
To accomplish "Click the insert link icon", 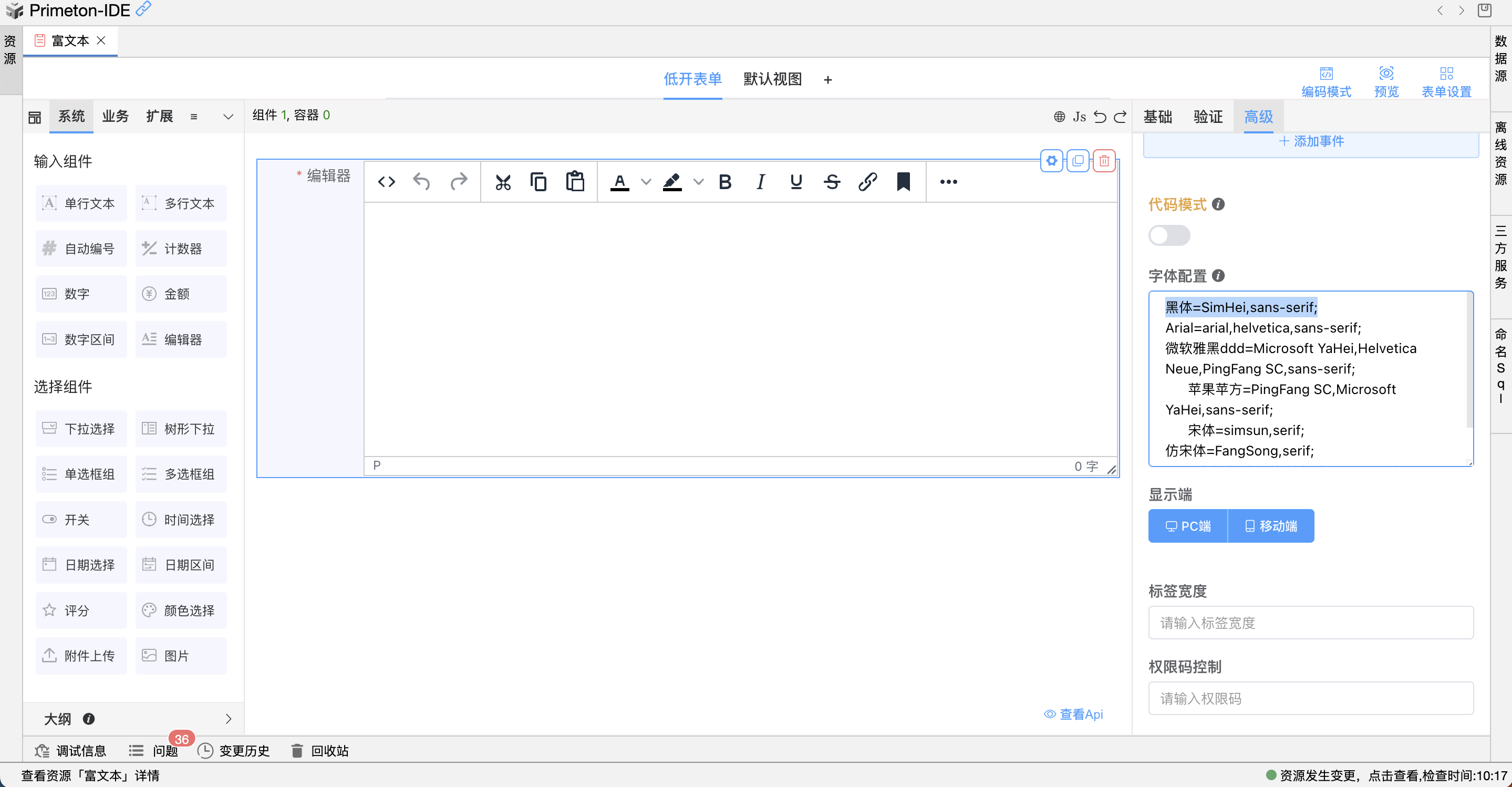I will pyautogui.click(x=867, y=182).
